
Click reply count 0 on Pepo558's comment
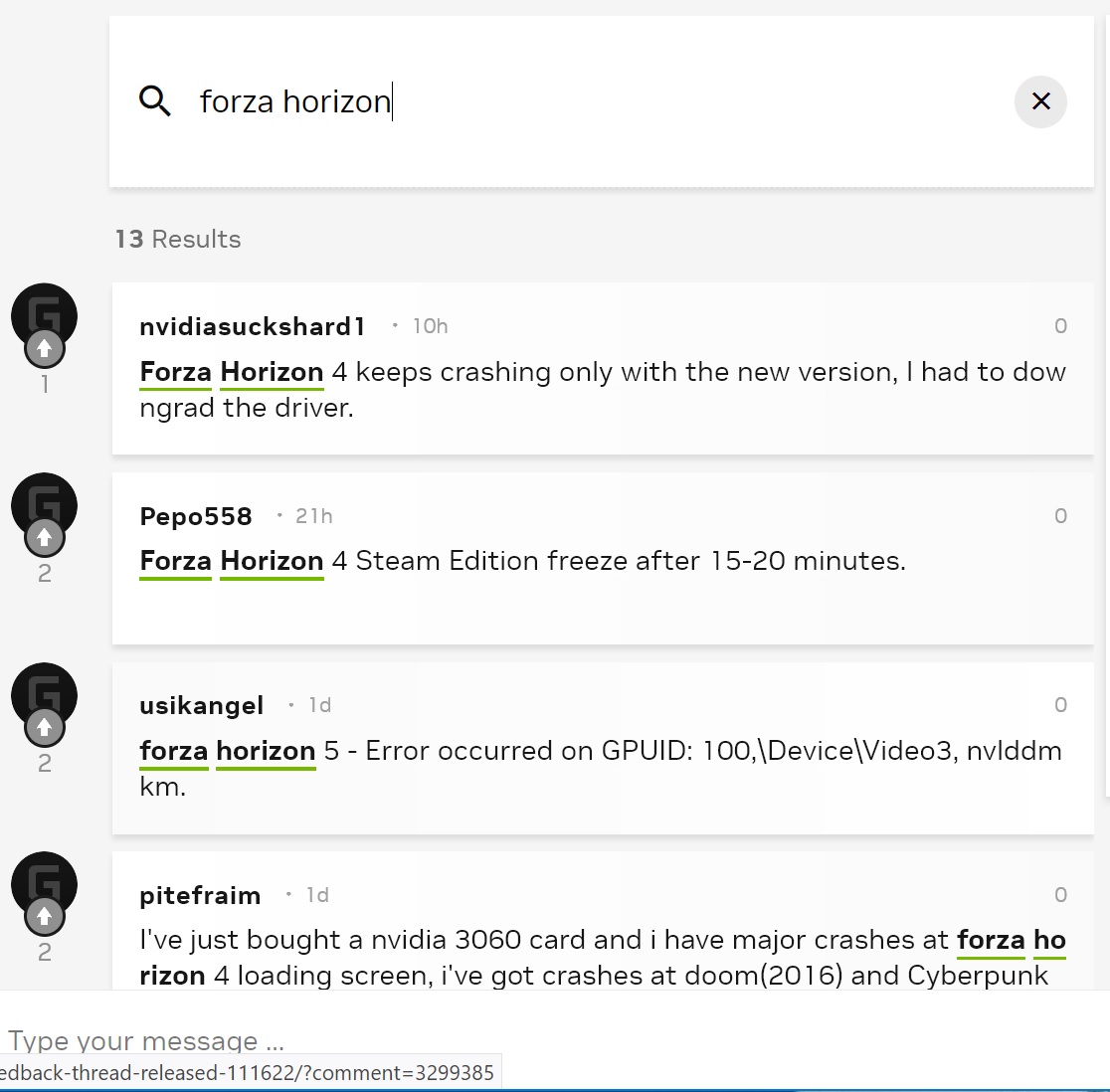1060,516
